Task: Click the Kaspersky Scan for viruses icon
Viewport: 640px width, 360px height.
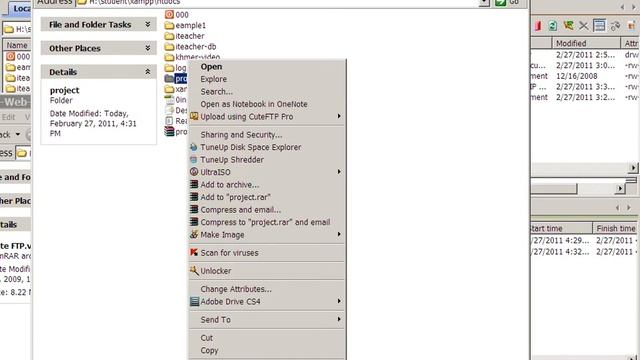Action: click(194, 252)
